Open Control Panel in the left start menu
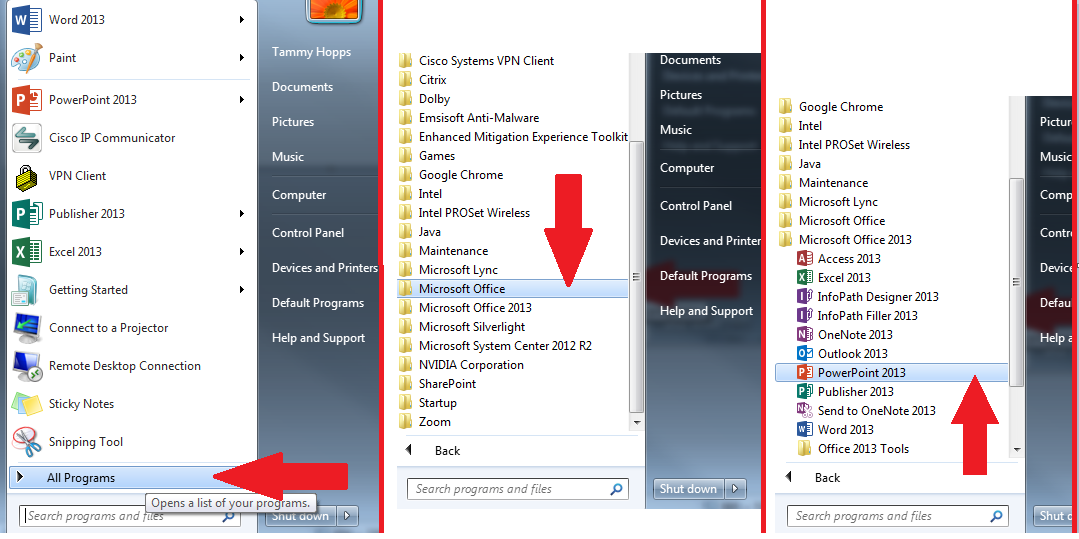Image resolution: width=1079 pixels, height=539 pixels. 308,233
